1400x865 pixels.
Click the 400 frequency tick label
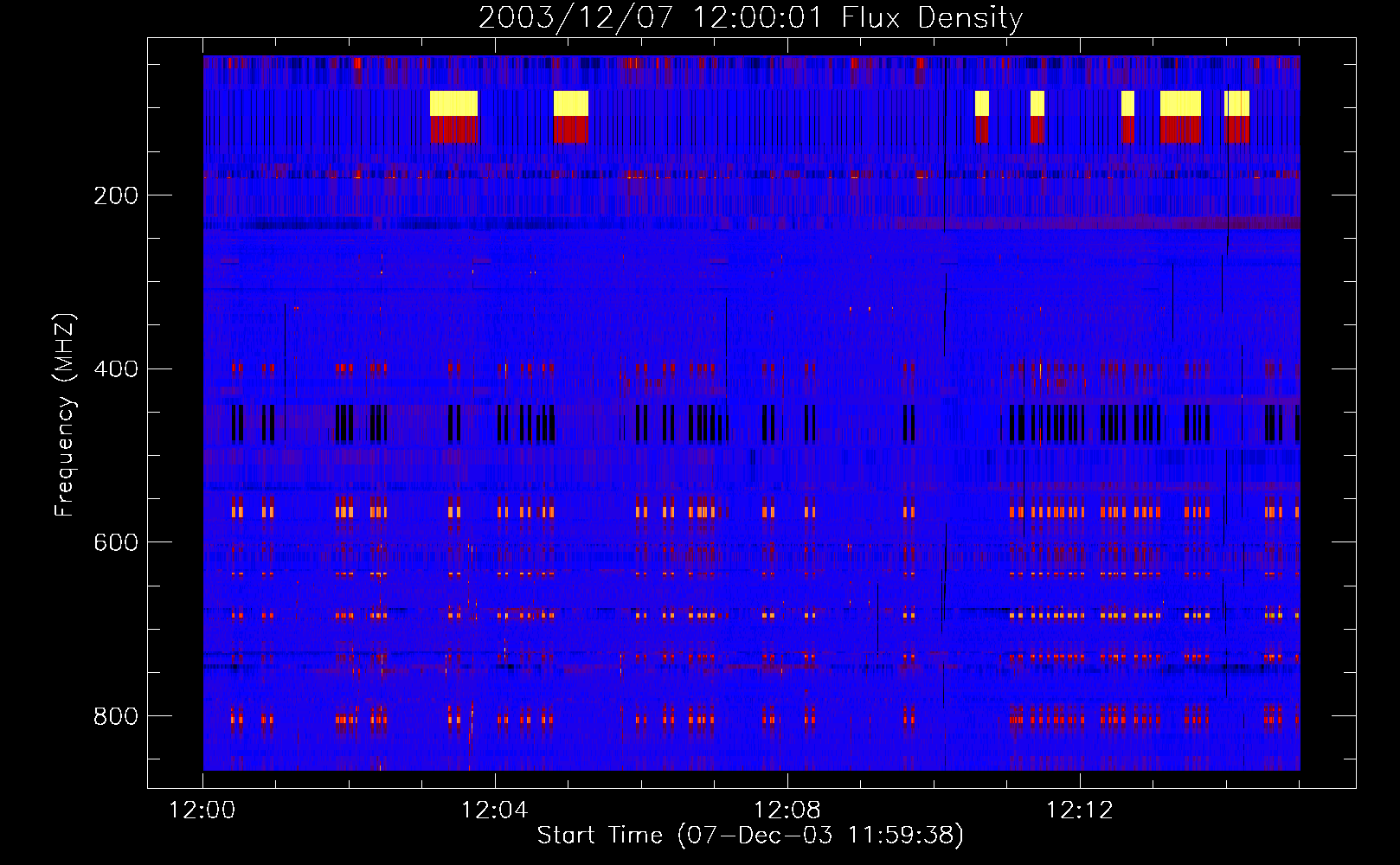tap(116, 369)
